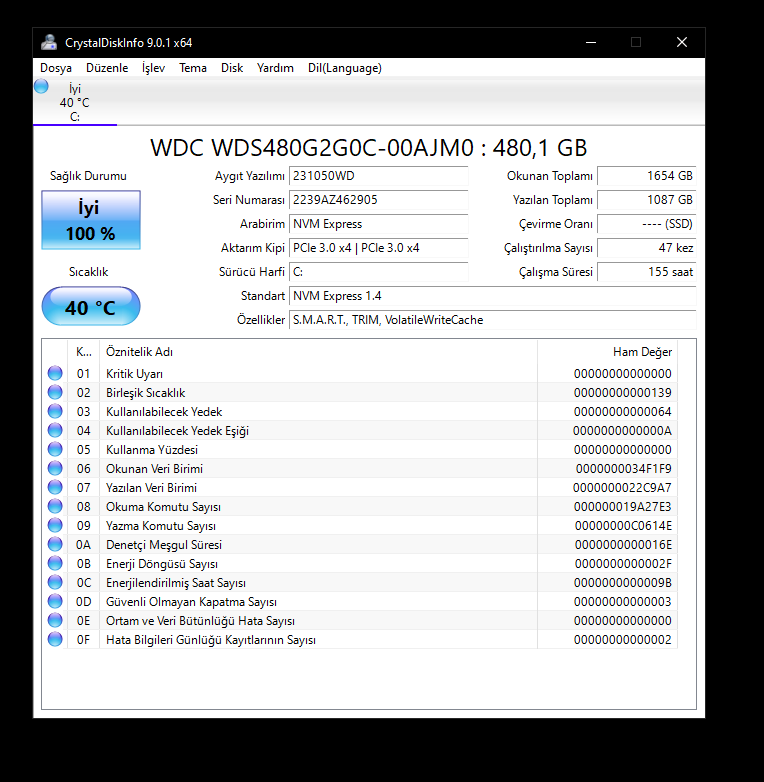Open the Düzenle menu
Viewport: 764px width, 782px height.
click(x=107, y=68)
